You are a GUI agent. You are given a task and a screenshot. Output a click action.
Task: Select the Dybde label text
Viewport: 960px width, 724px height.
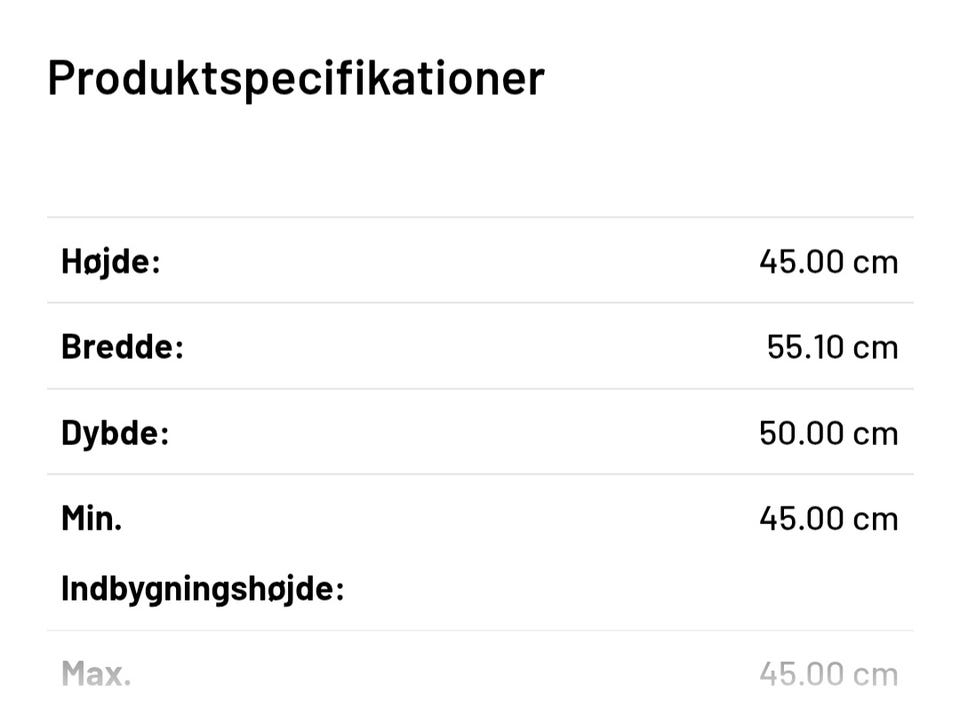[x=115, y=433]
